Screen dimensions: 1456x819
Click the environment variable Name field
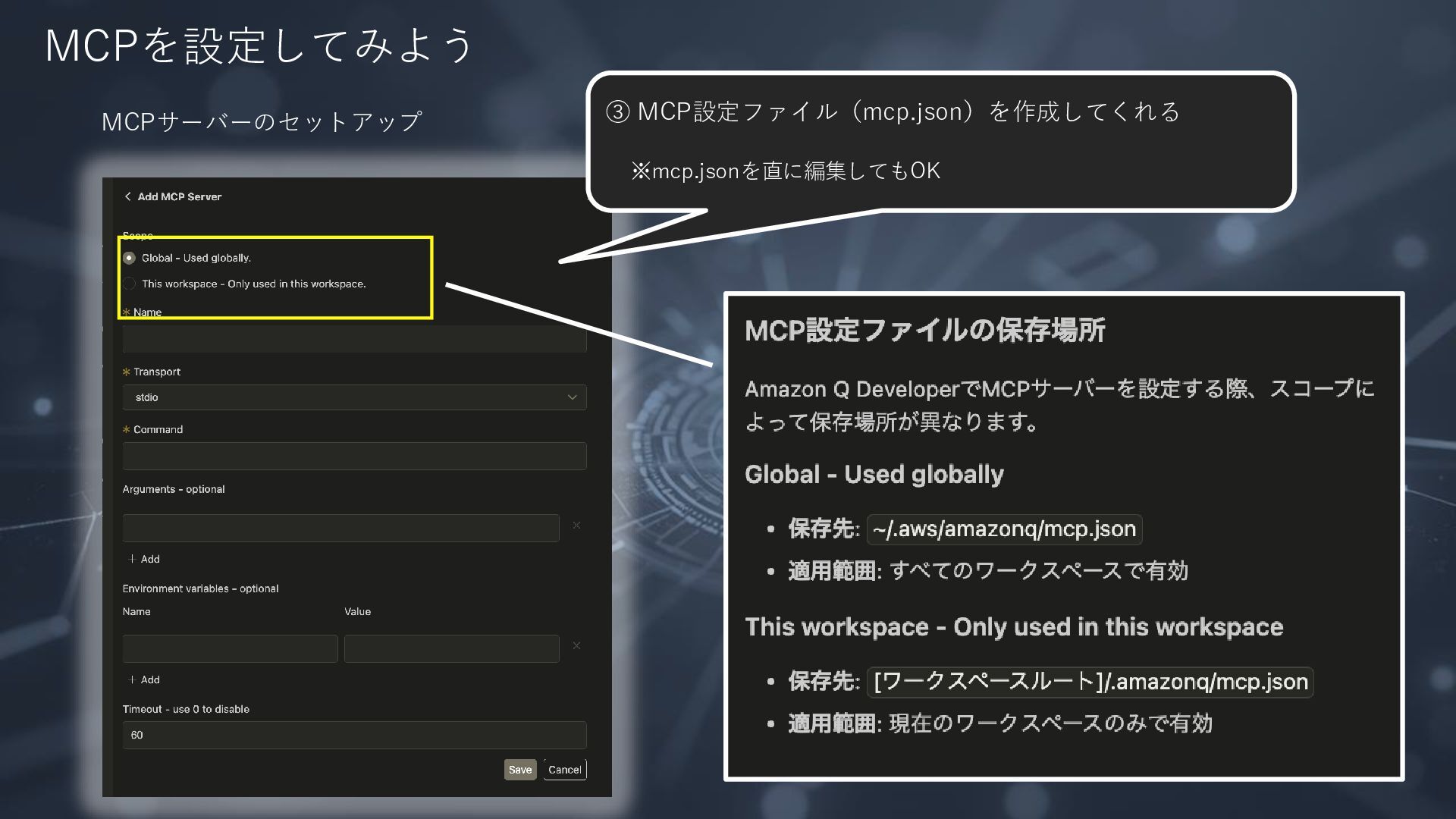click(230, 648)
